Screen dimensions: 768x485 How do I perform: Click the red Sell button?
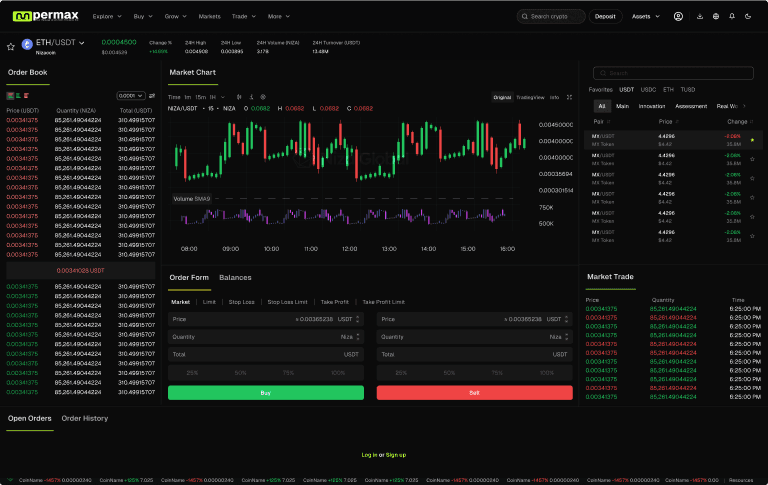point(474,393)
